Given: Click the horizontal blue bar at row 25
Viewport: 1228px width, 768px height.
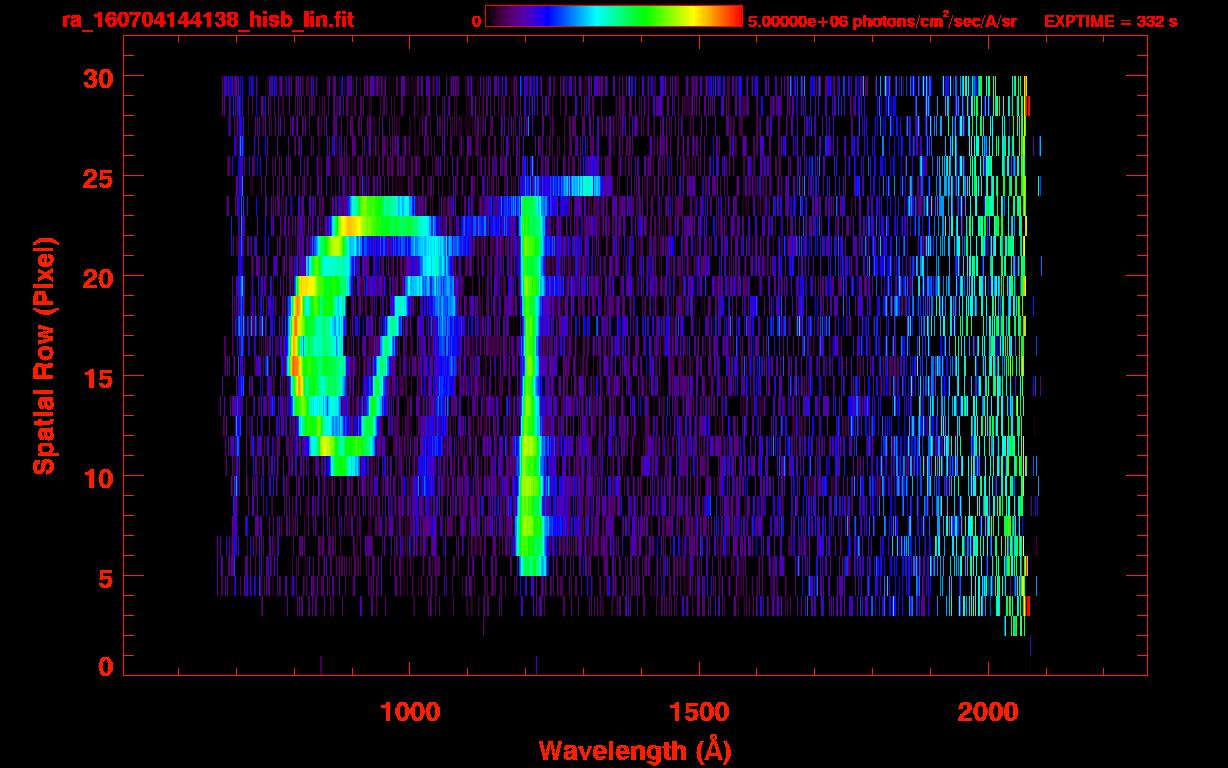Looking at the screenshot, I should coord(560,185).
